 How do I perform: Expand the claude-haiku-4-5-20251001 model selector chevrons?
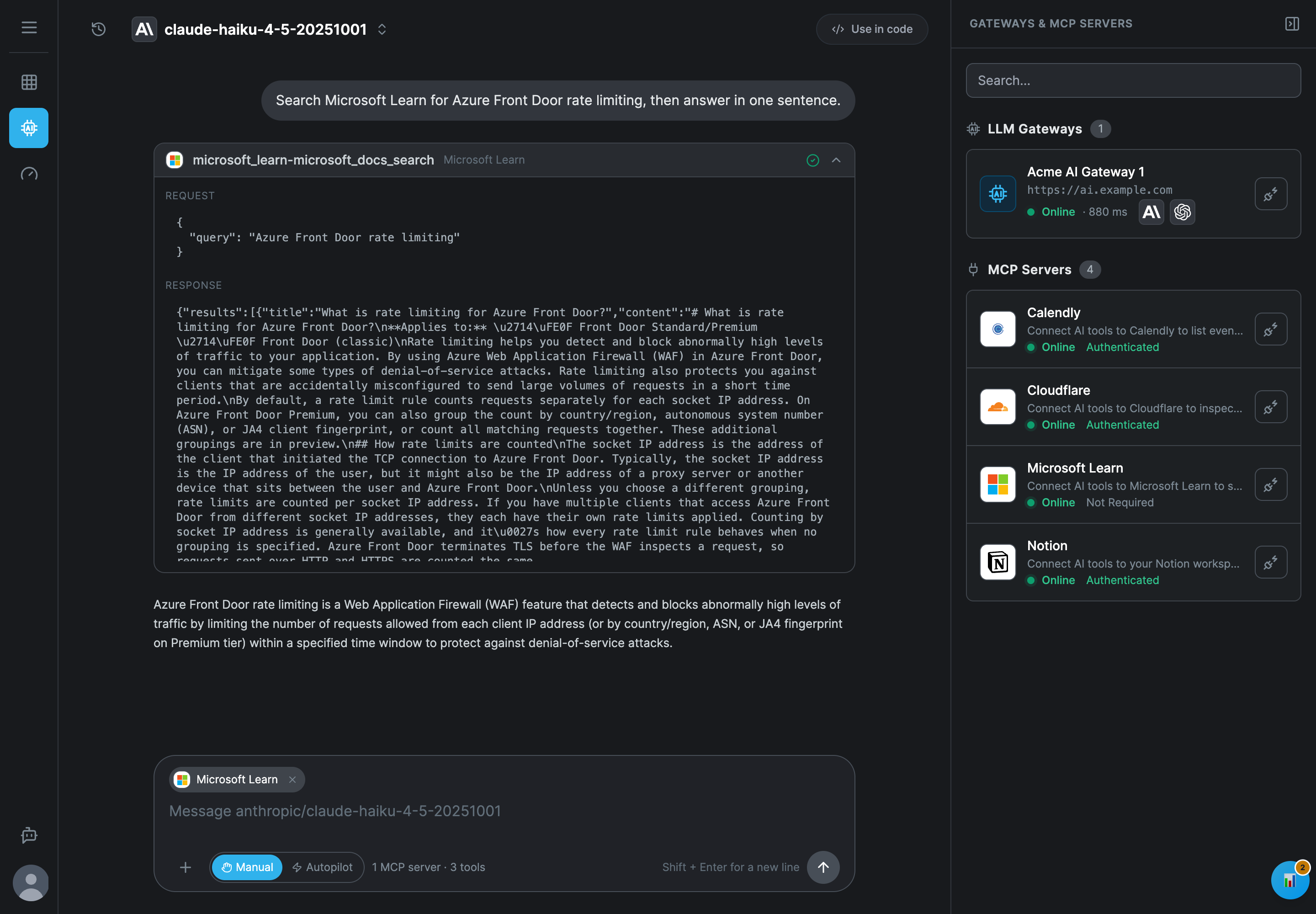[x=382, y=29]
